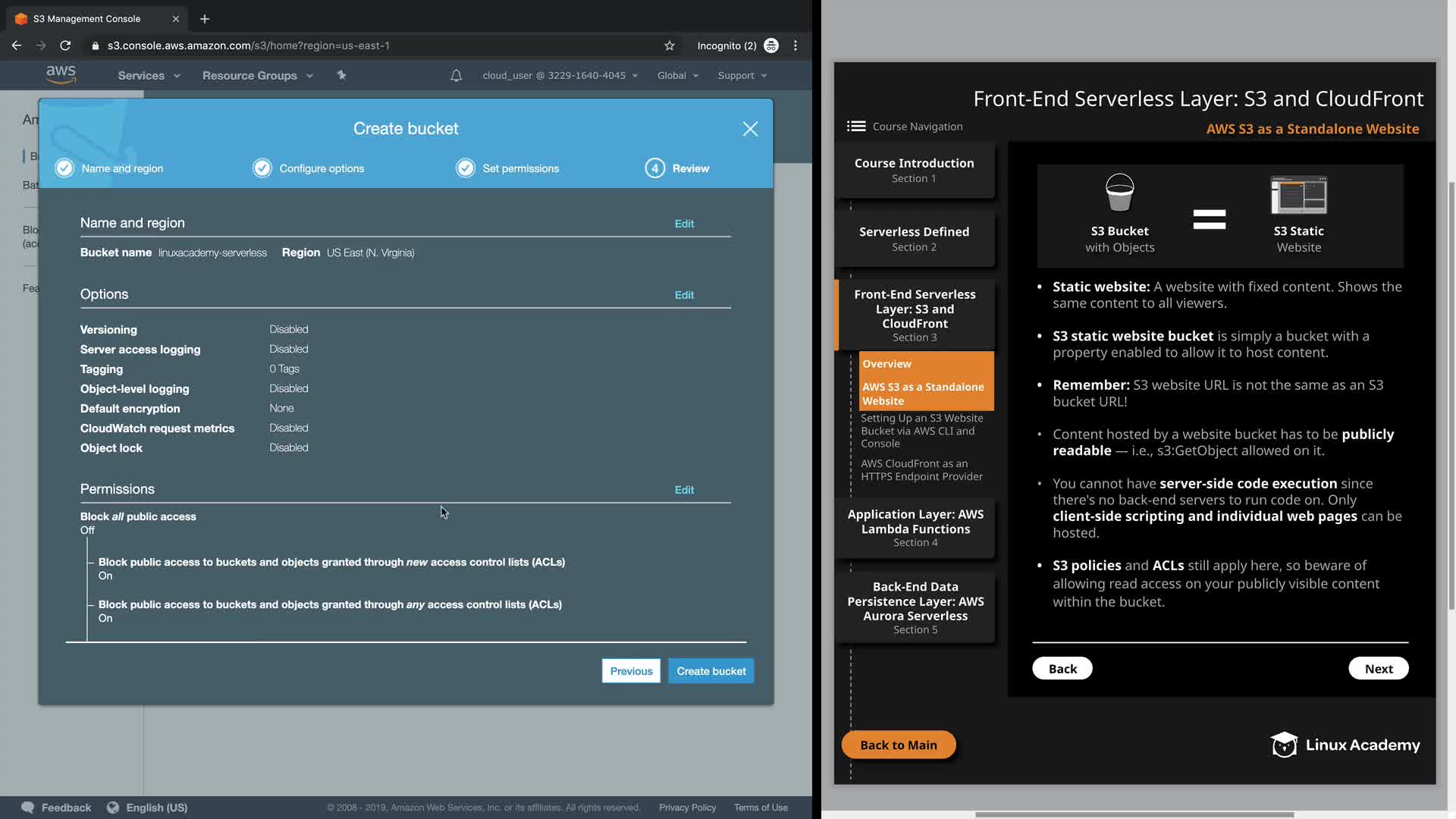Open the Global region dropdown
This screenshot has width=1456, height=819.
tap(677, 76)
